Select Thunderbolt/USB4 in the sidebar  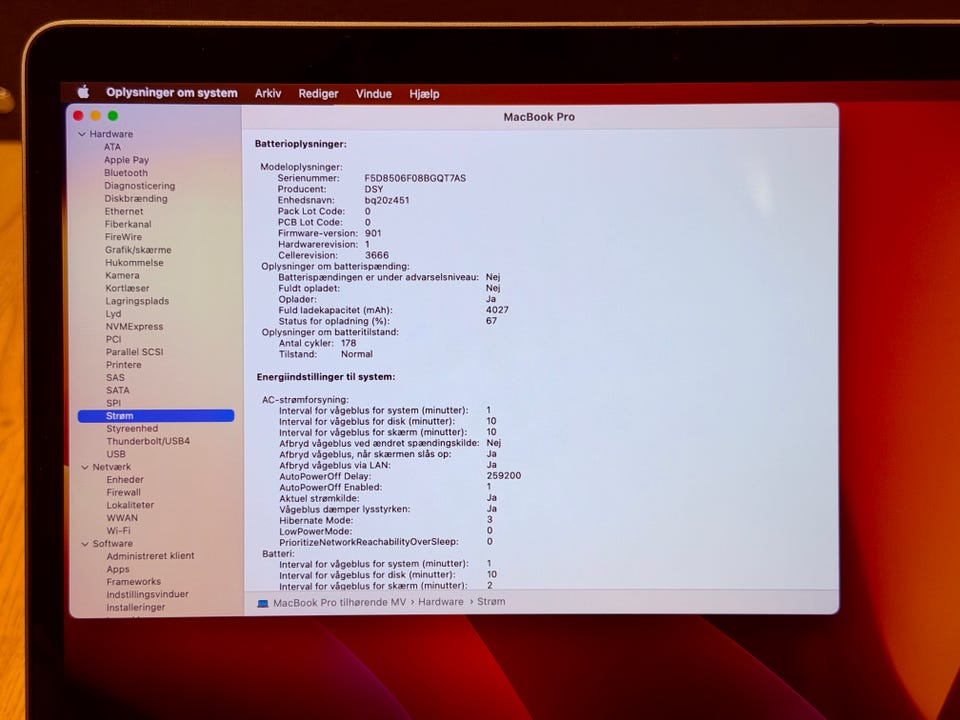[x=148, y=441]
